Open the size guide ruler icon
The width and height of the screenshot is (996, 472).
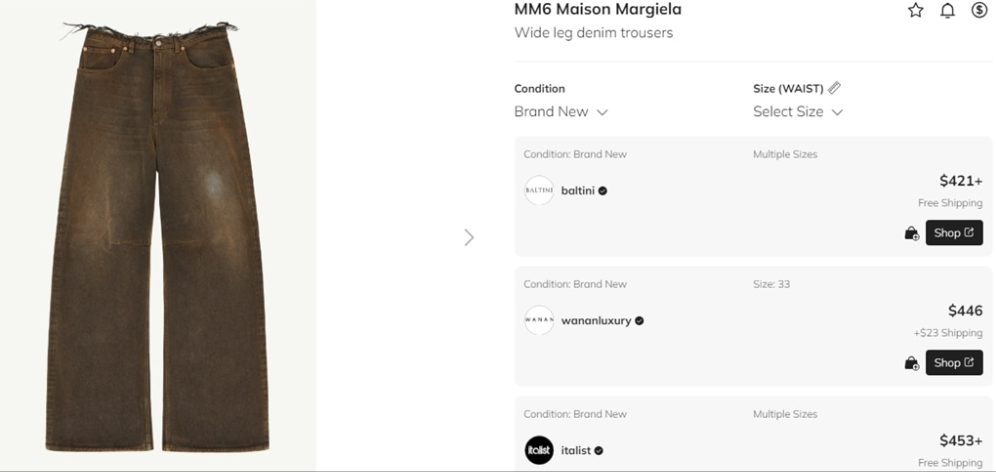pos(835,88)
